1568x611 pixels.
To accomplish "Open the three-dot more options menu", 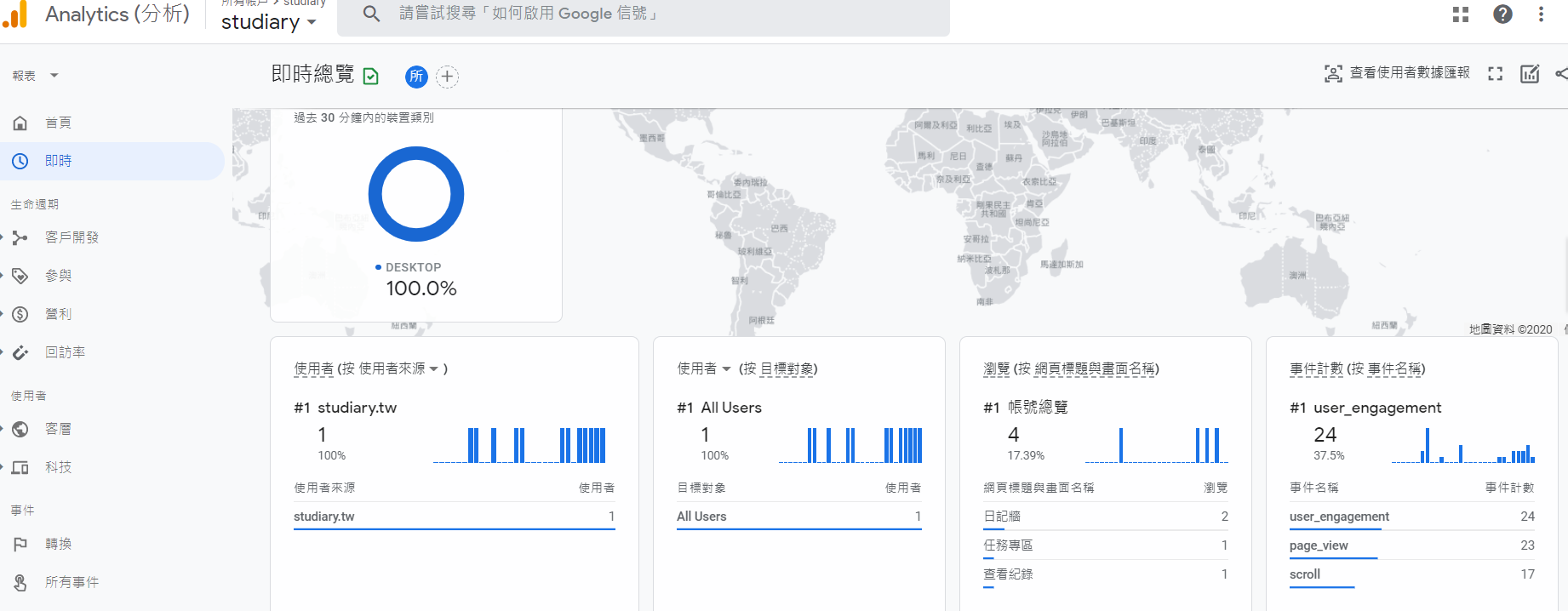I will [x=1541, y=14].
